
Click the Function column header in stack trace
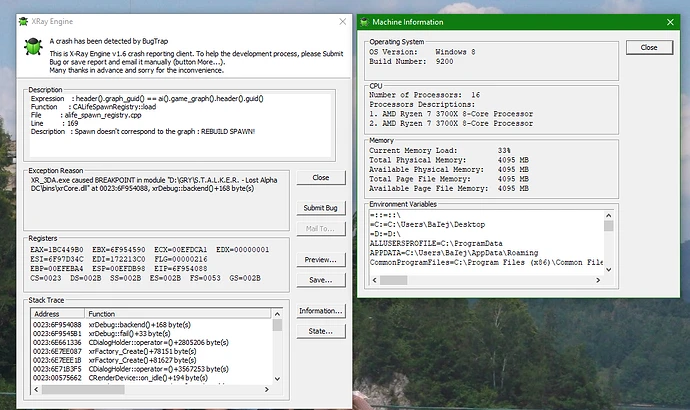pos(178,314)
